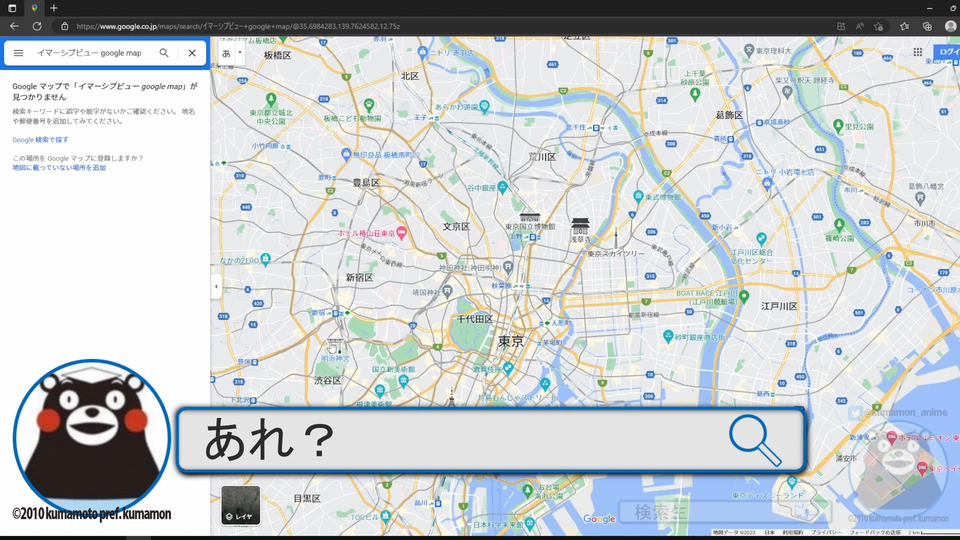Click the 柴又帝釈天 題経寺 temple marker

pos(787,92)
